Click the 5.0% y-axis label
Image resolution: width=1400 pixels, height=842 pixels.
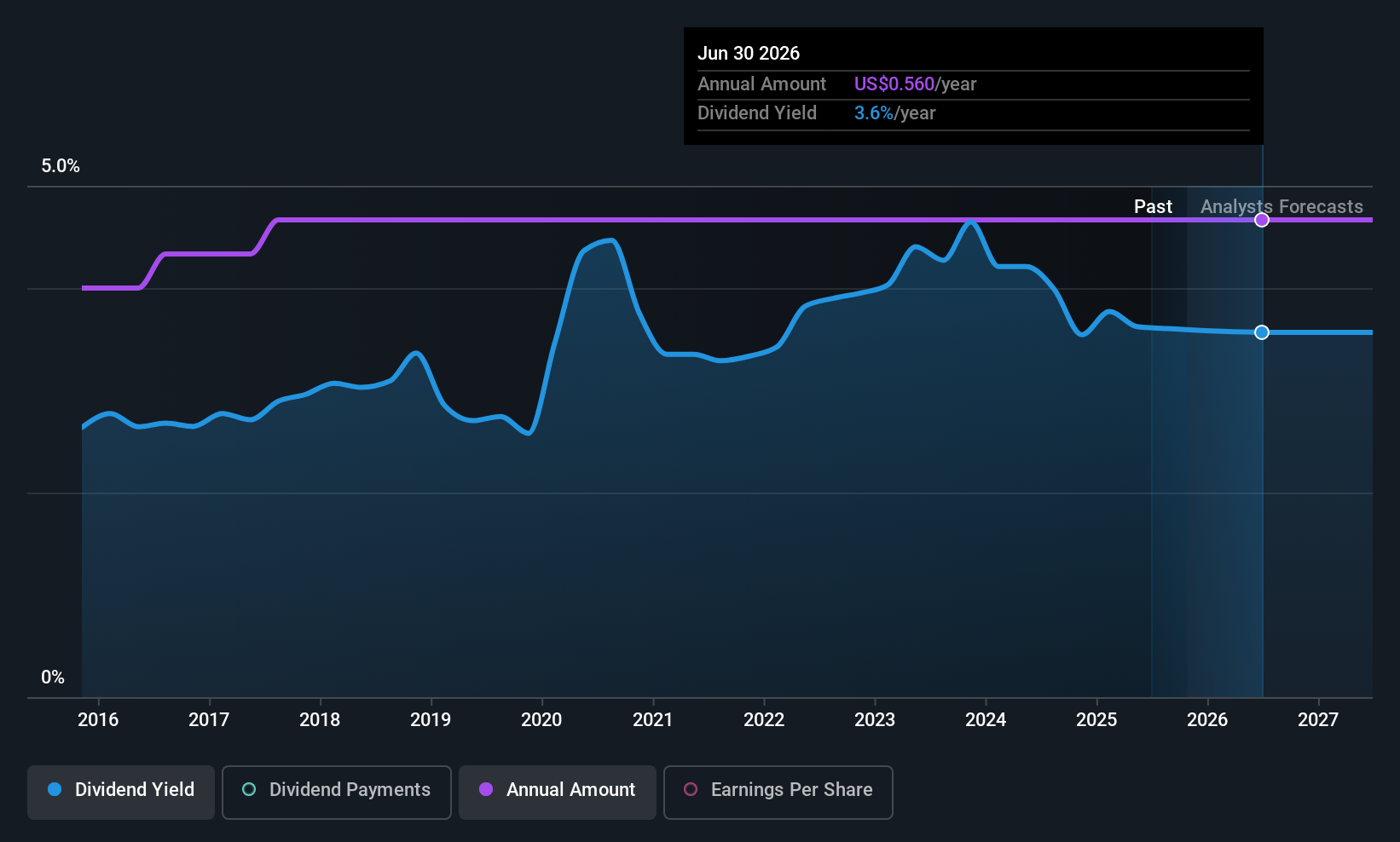click(61, 166)
